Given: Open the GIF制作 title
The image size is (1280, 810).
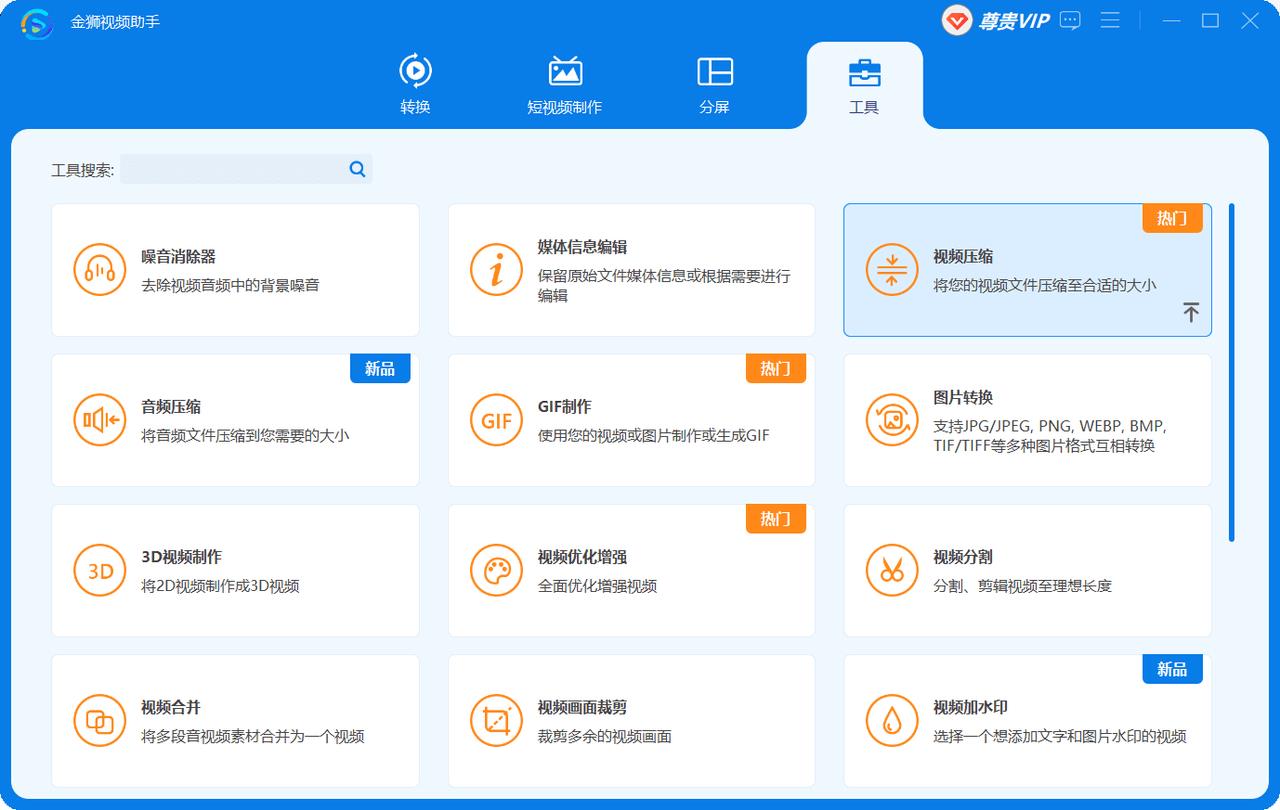Looking at the screenshot, I should tap(564, 407).
